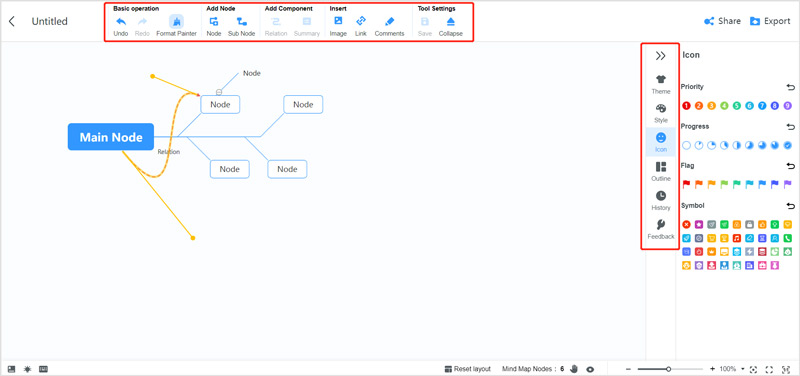Viewport: 800px width, 376px height.
Task: Select the Main Node
Action: pyautogui.click(x=111, y=137)
